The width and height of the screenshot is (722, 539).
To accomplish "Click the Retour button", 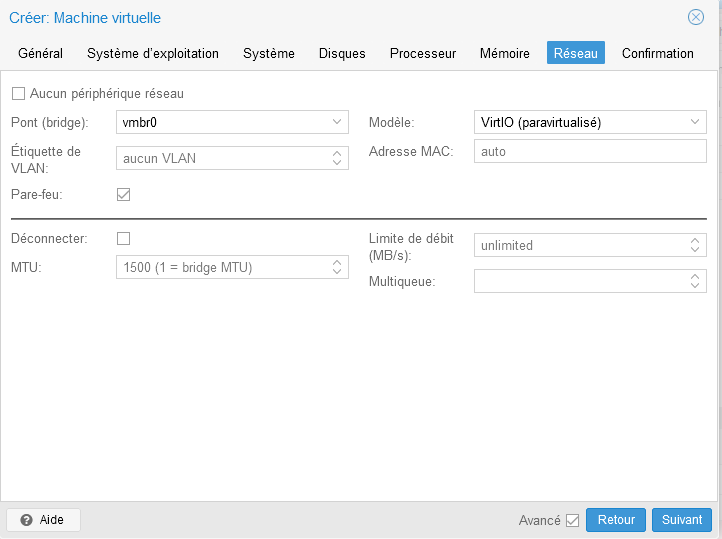I will click(616, 520).
